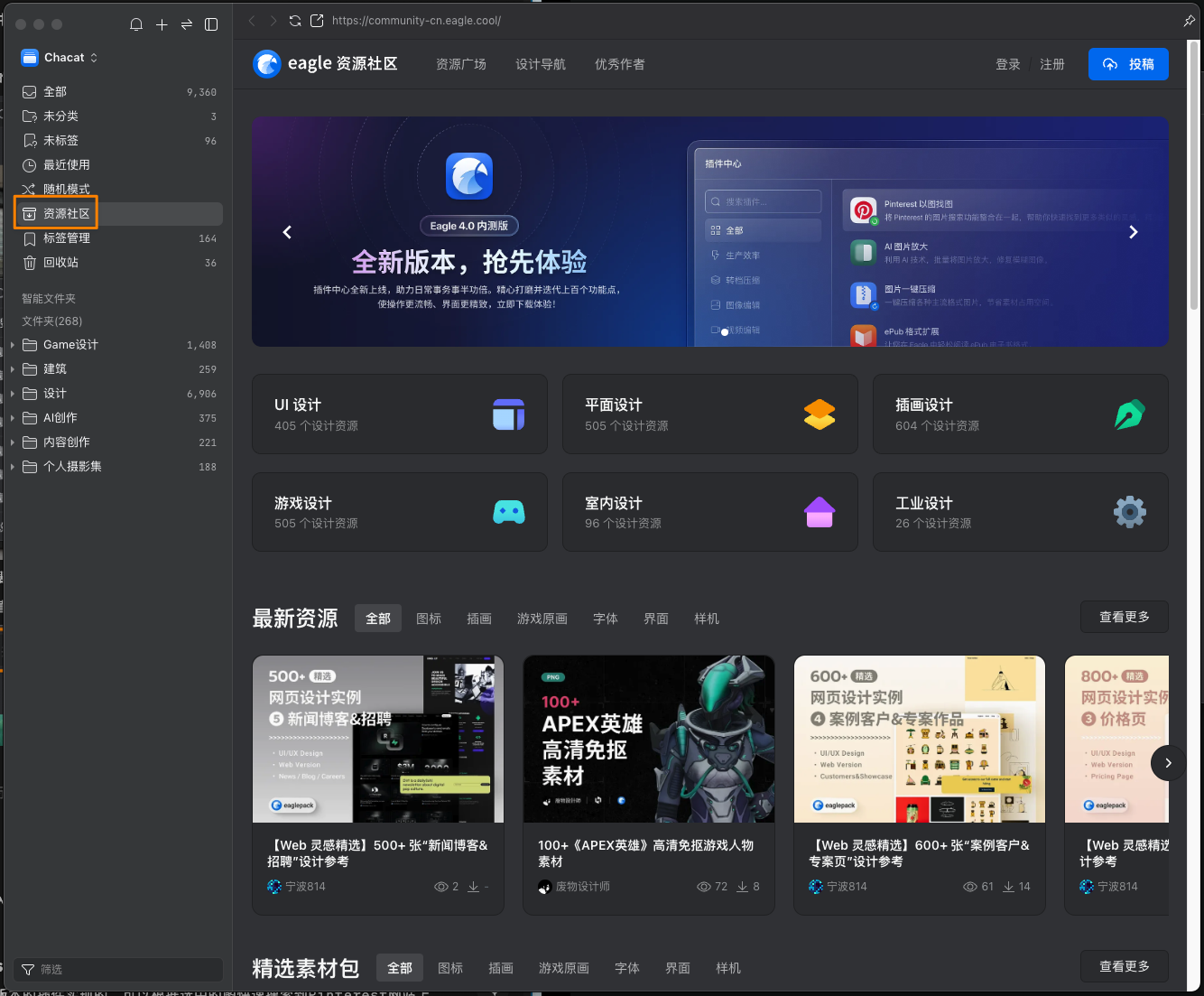Viewport: 1204px width, 996px height.
Task: Select 资源社区 in sidebar
Action: click(119, 214)
